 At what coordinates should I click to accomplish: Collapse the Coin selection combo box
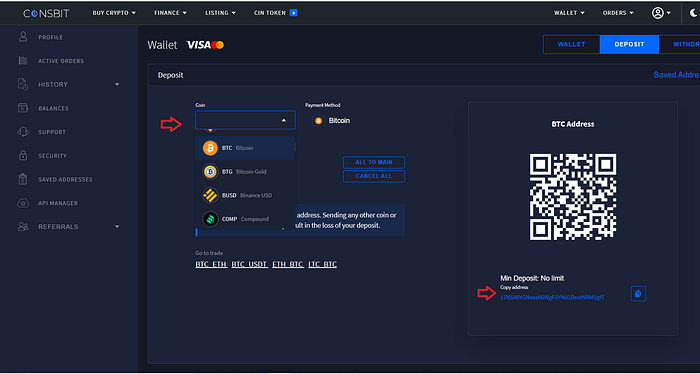[x=245, y=120]
